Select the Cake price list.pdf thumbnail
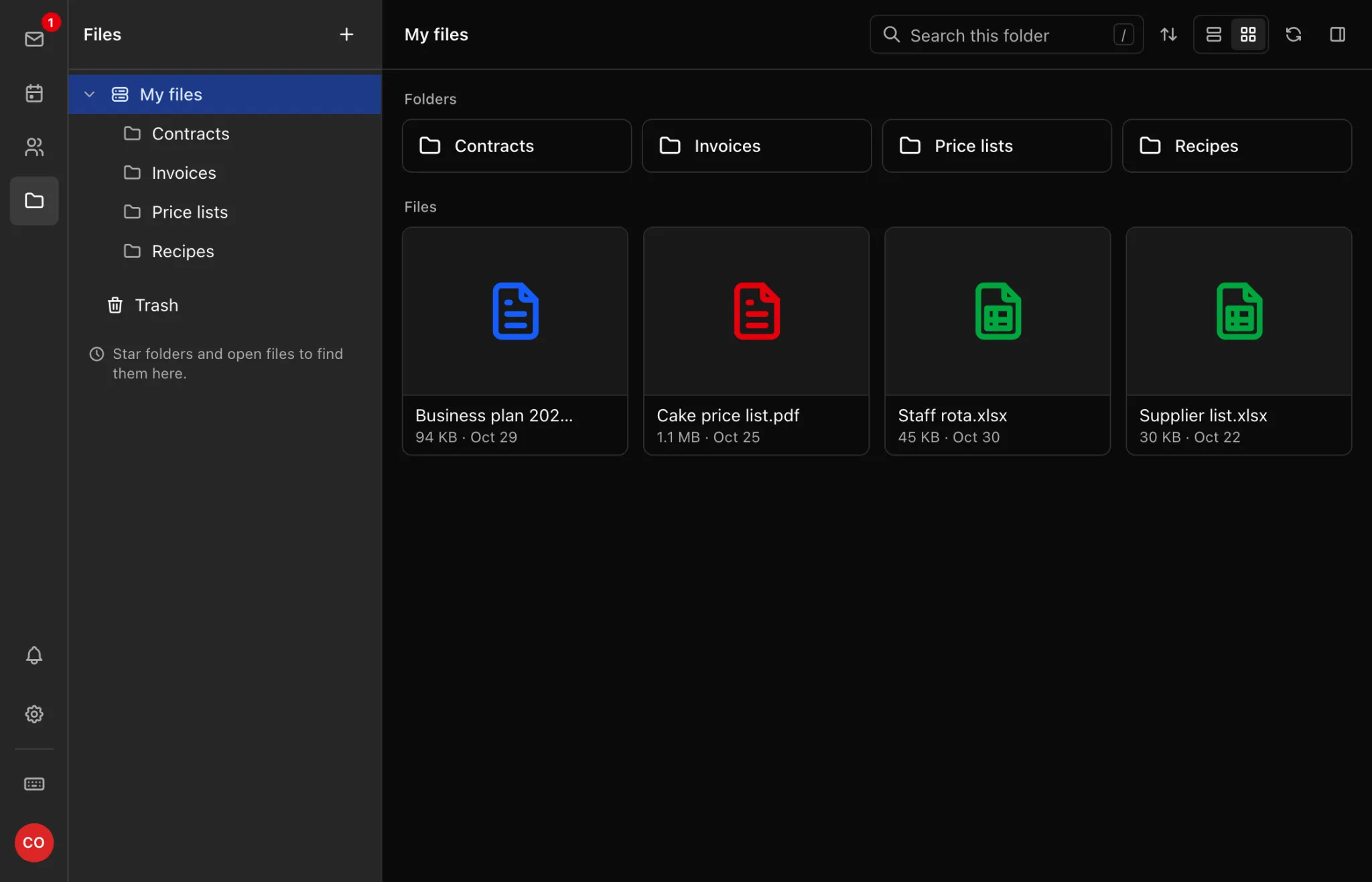This screenshot has width=1372, height=882. click(756, 311)
